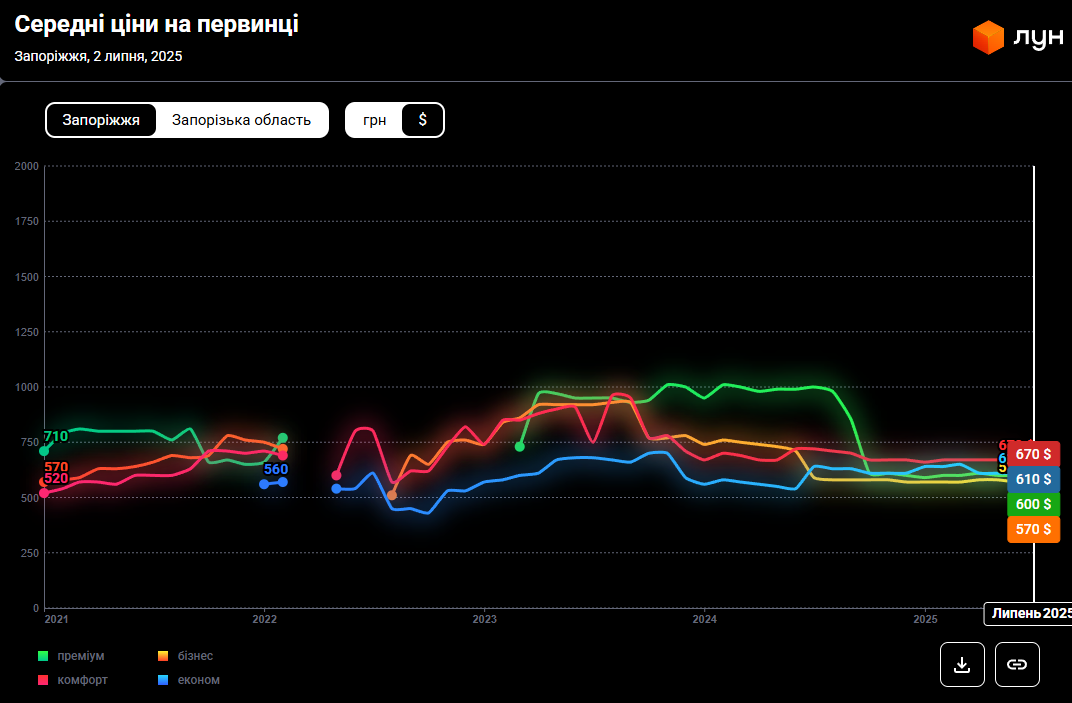Click the Липень 2025 date marker
The width and height of the screenshot is (1072, 703).
(x=1029, y=613)
